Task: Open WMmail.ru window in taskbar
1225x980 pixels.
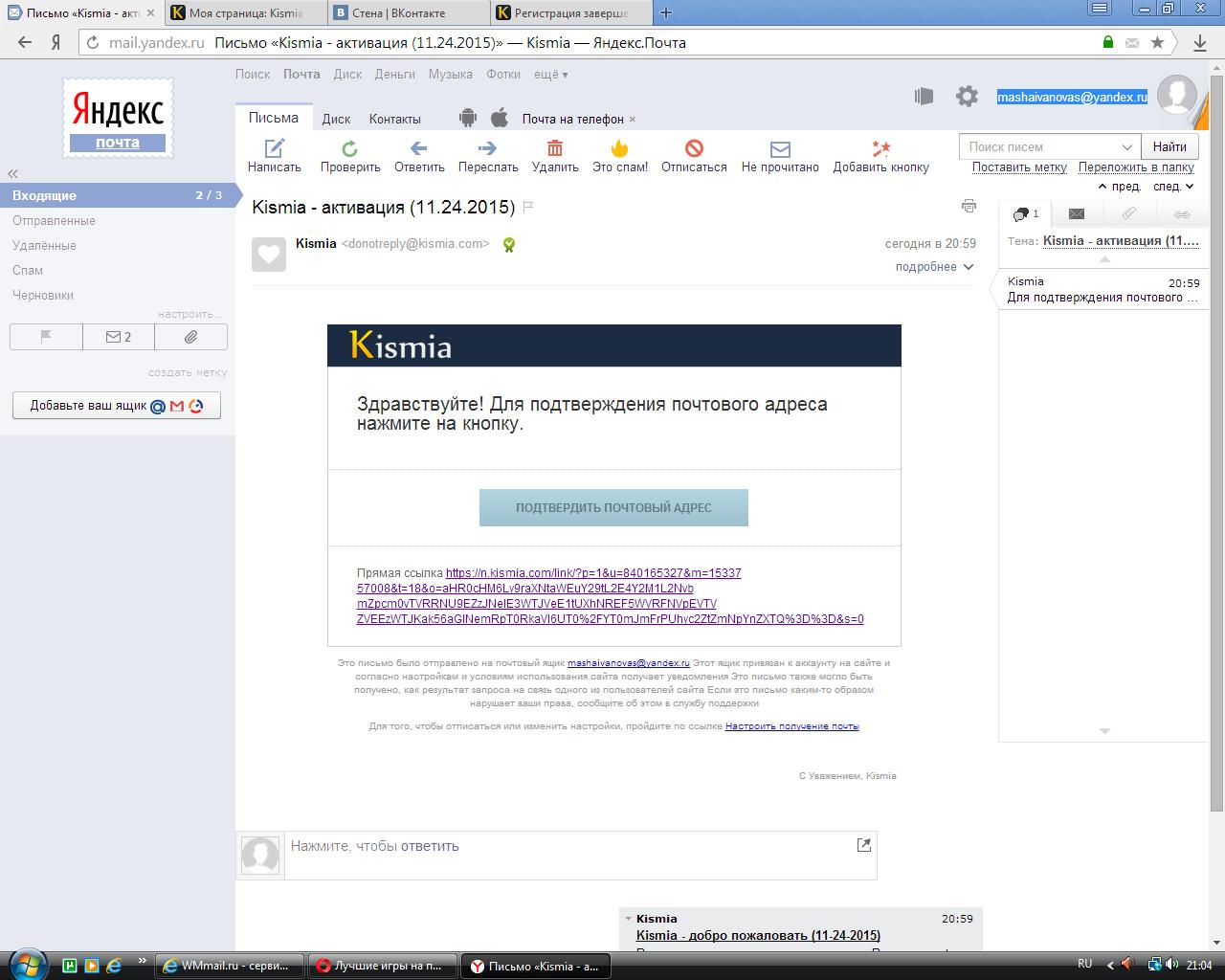Action: tap(230, 966)
